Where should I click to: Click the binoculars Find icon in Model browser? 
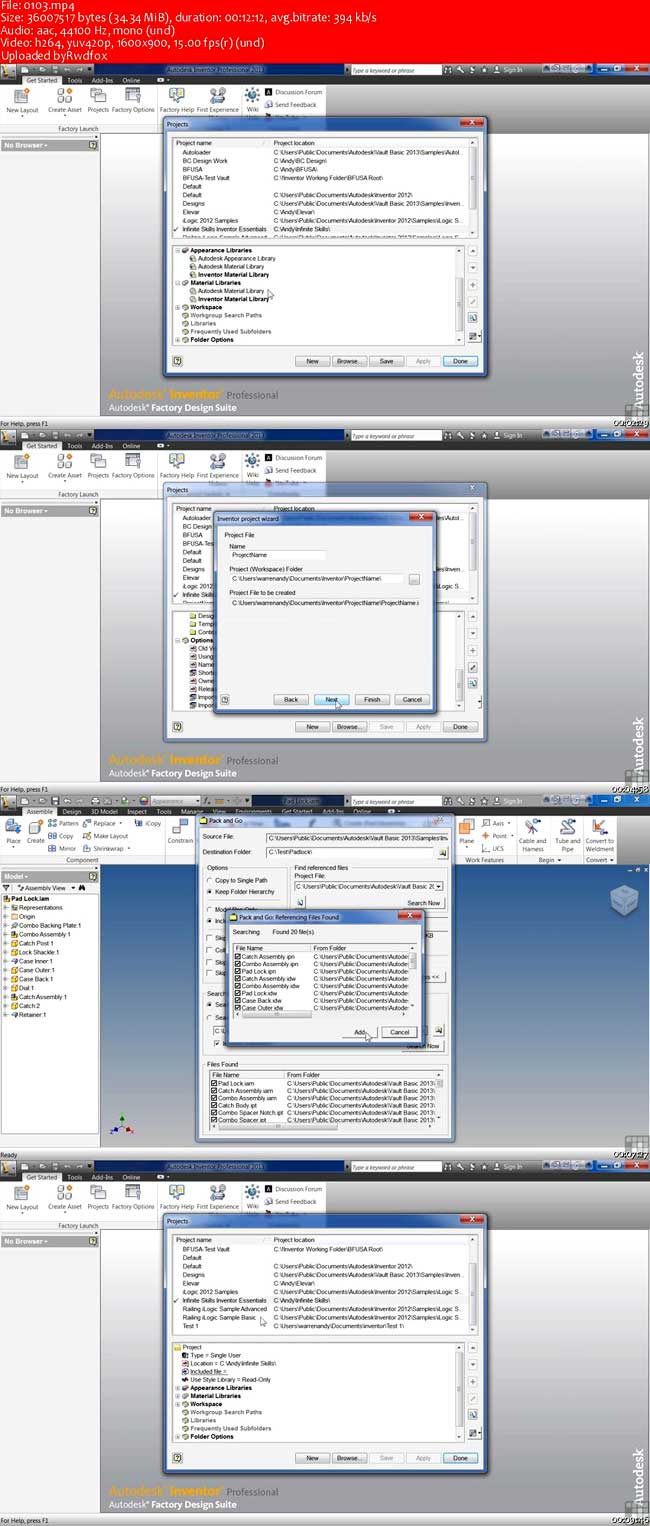83,887
